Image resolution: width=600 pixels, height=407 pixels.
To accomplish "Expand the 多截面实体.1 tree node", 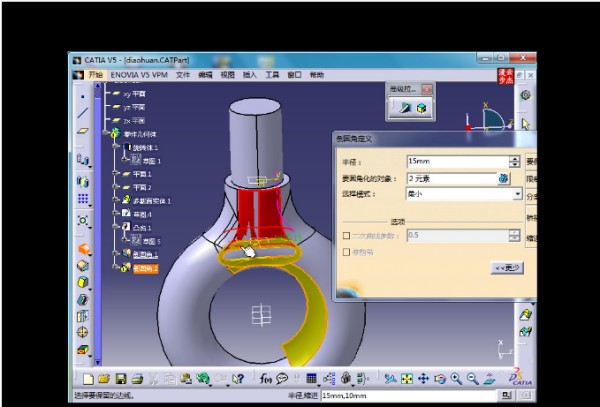I will (116, 200).
